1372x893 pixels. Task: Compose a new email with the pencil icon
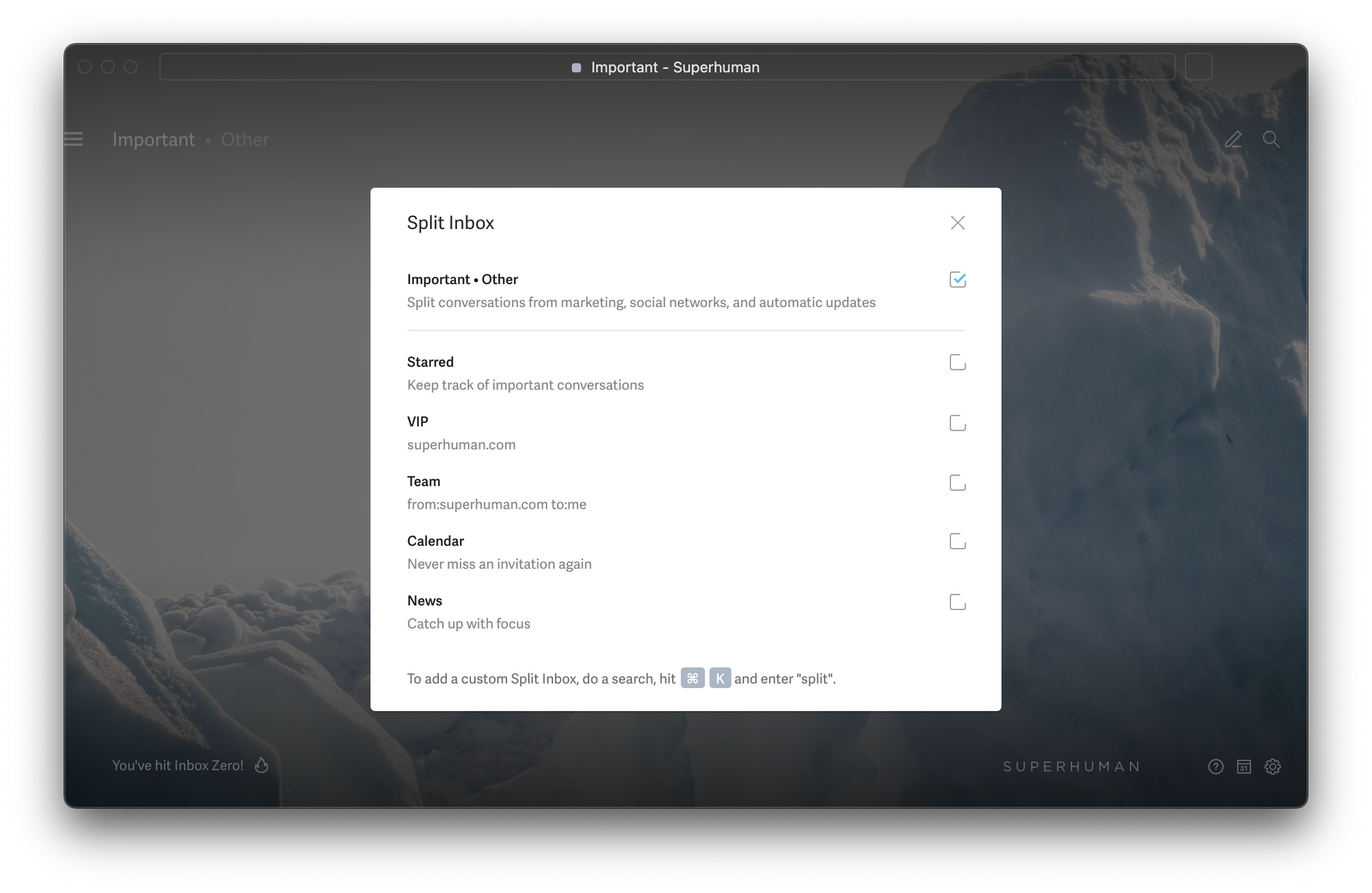click(1233, 139)
